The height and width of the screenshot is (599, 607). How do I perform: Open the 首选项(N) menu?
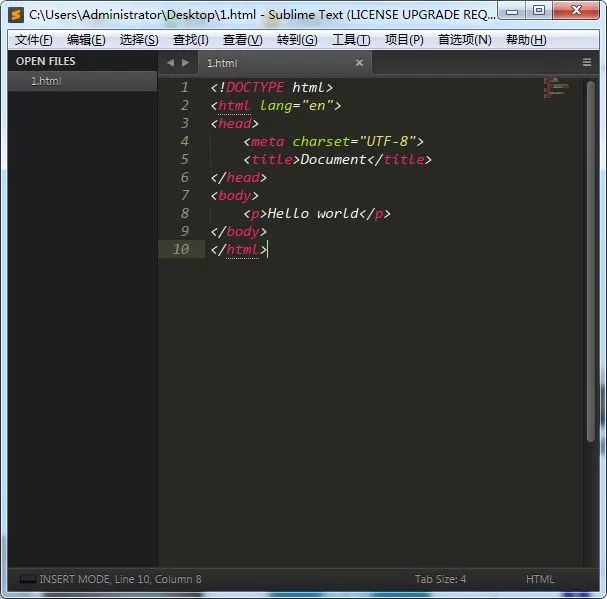[x=465, y=40]
